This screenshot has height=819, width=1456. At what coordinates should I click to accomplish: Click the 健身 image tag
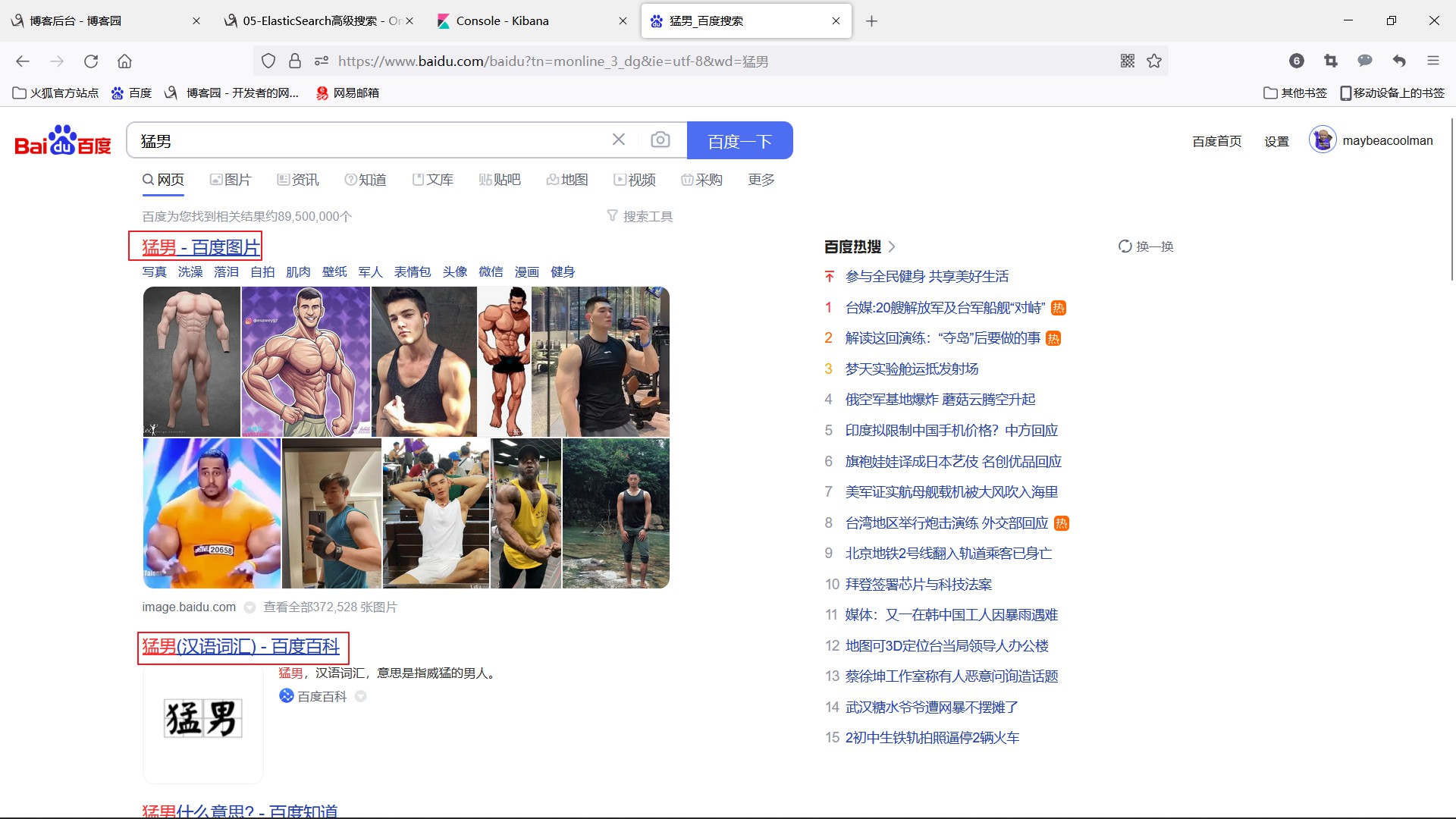click(x=563, y=271)
